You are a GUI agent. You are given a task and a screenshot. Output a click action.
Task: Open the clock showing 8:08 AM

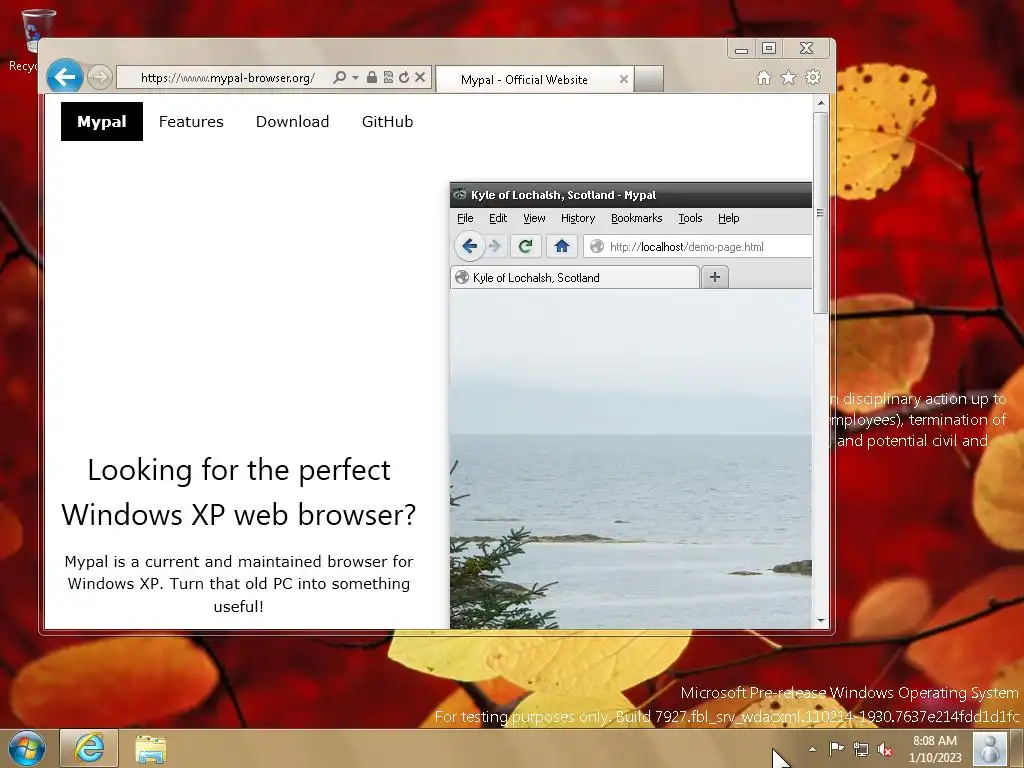coord(935,749)
